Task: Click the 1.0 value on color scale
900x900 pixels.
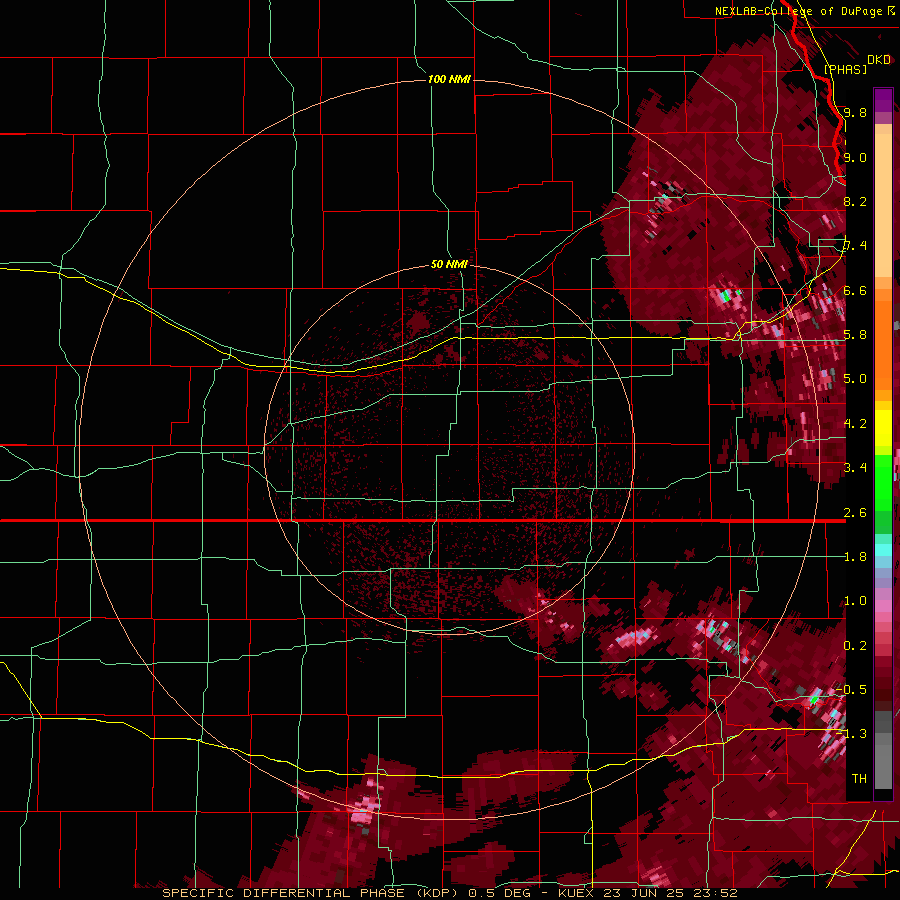Action: coord(855,601)
